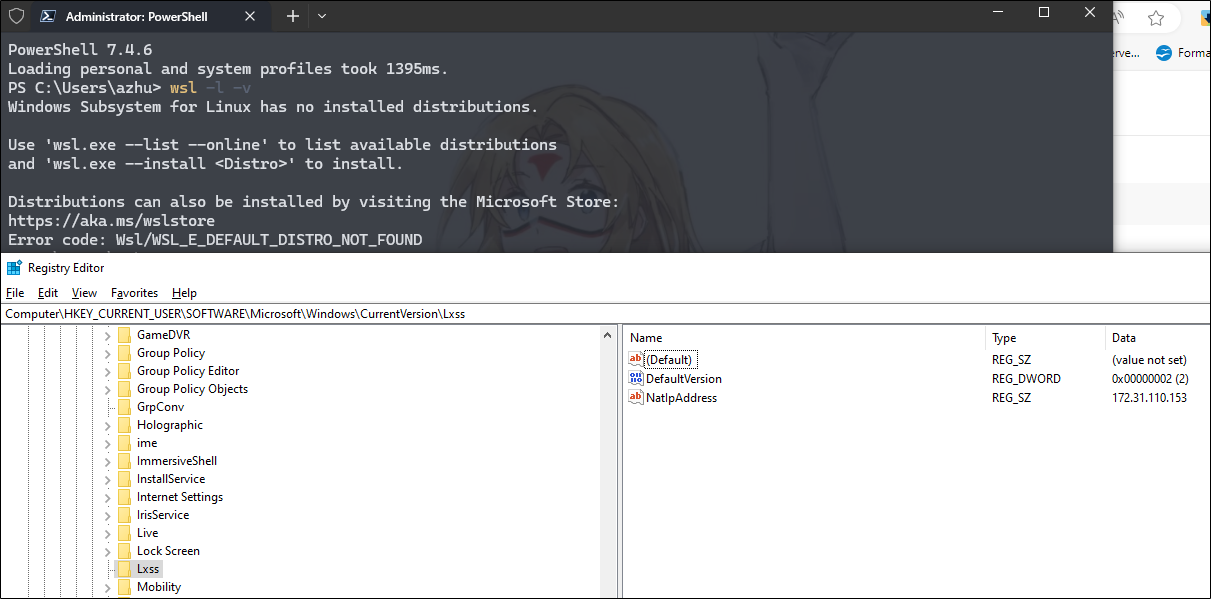Click the wsl -l -v command text
Image resolution: width=1211 pixels, height=599 pixels.
[x=211, y=88]
